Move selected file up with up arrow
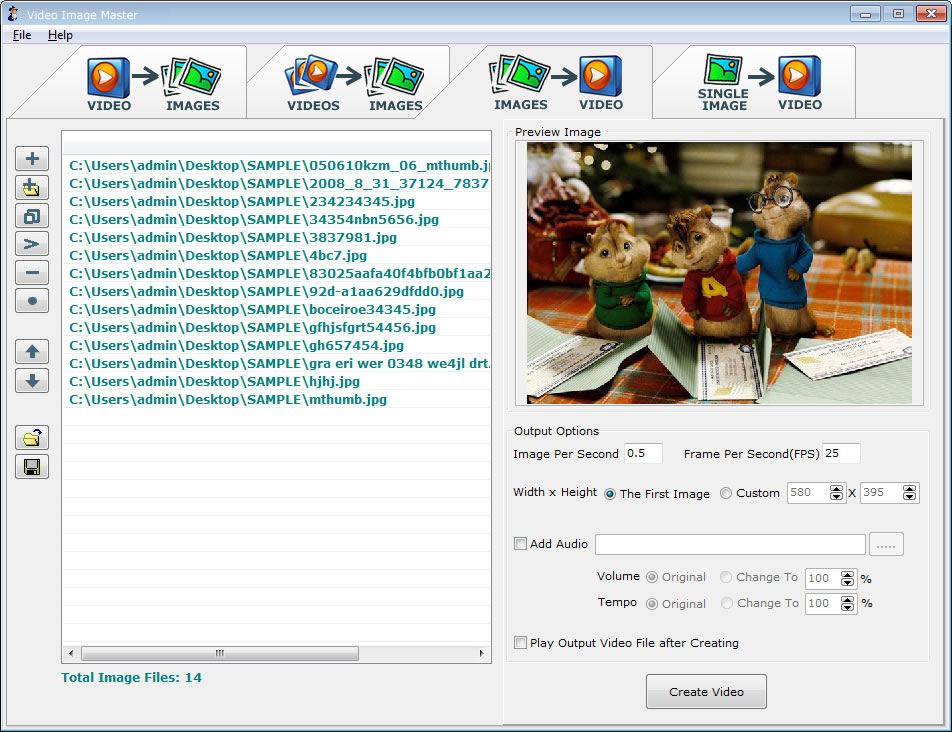Viewport: 952px width, 732px height. 32,351
